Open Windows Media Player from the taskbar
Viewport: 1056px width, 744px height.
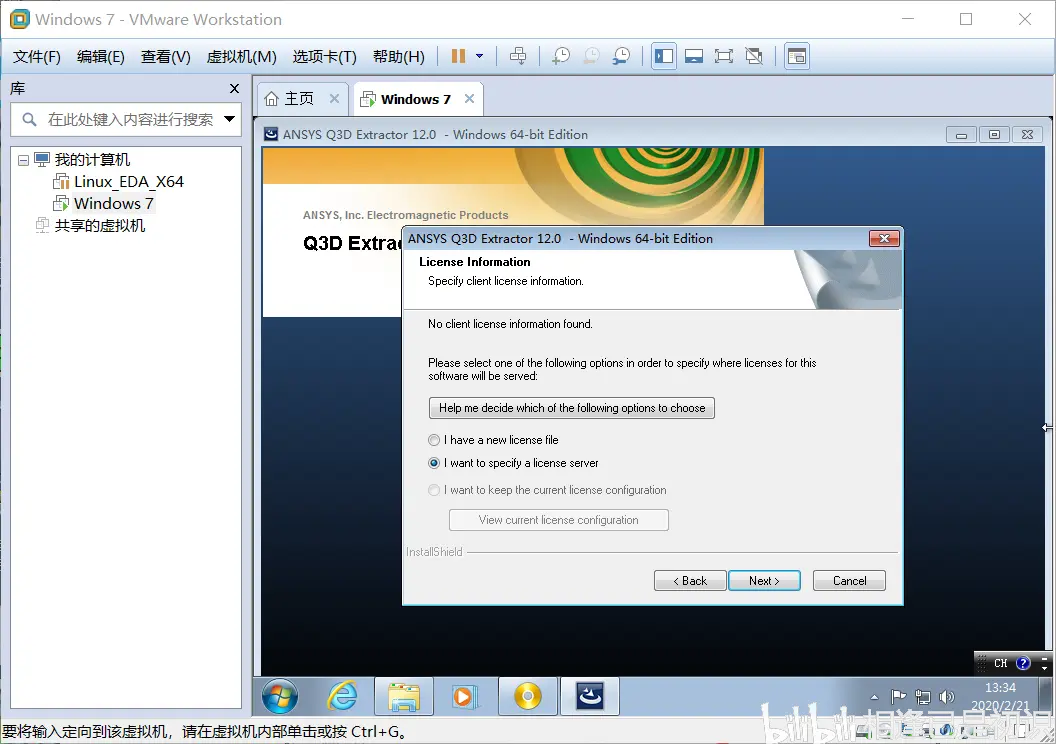tap(465, 696)
